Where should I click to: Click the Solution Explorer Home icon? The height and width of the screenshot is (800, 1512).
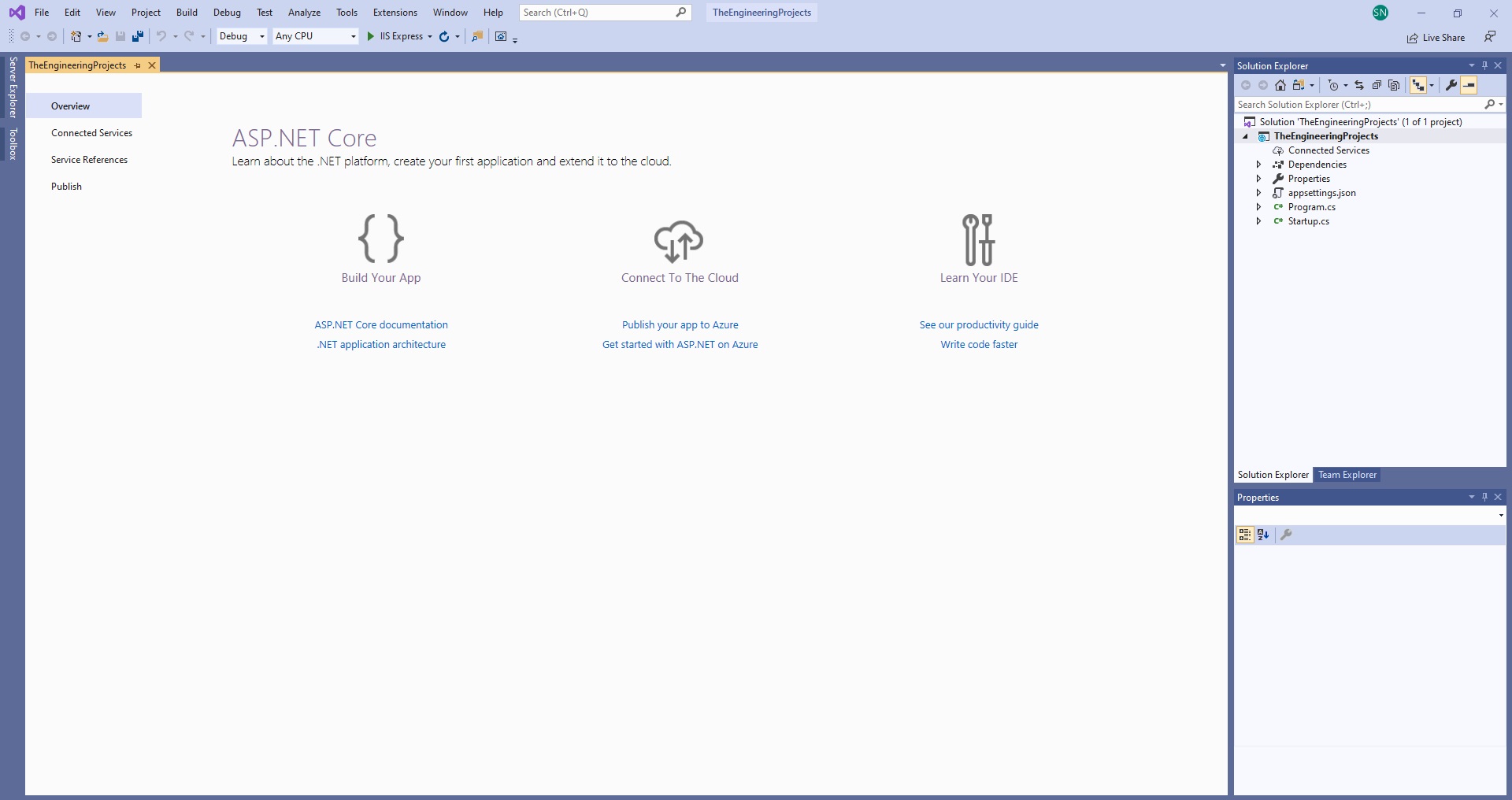pos(1280,85)
